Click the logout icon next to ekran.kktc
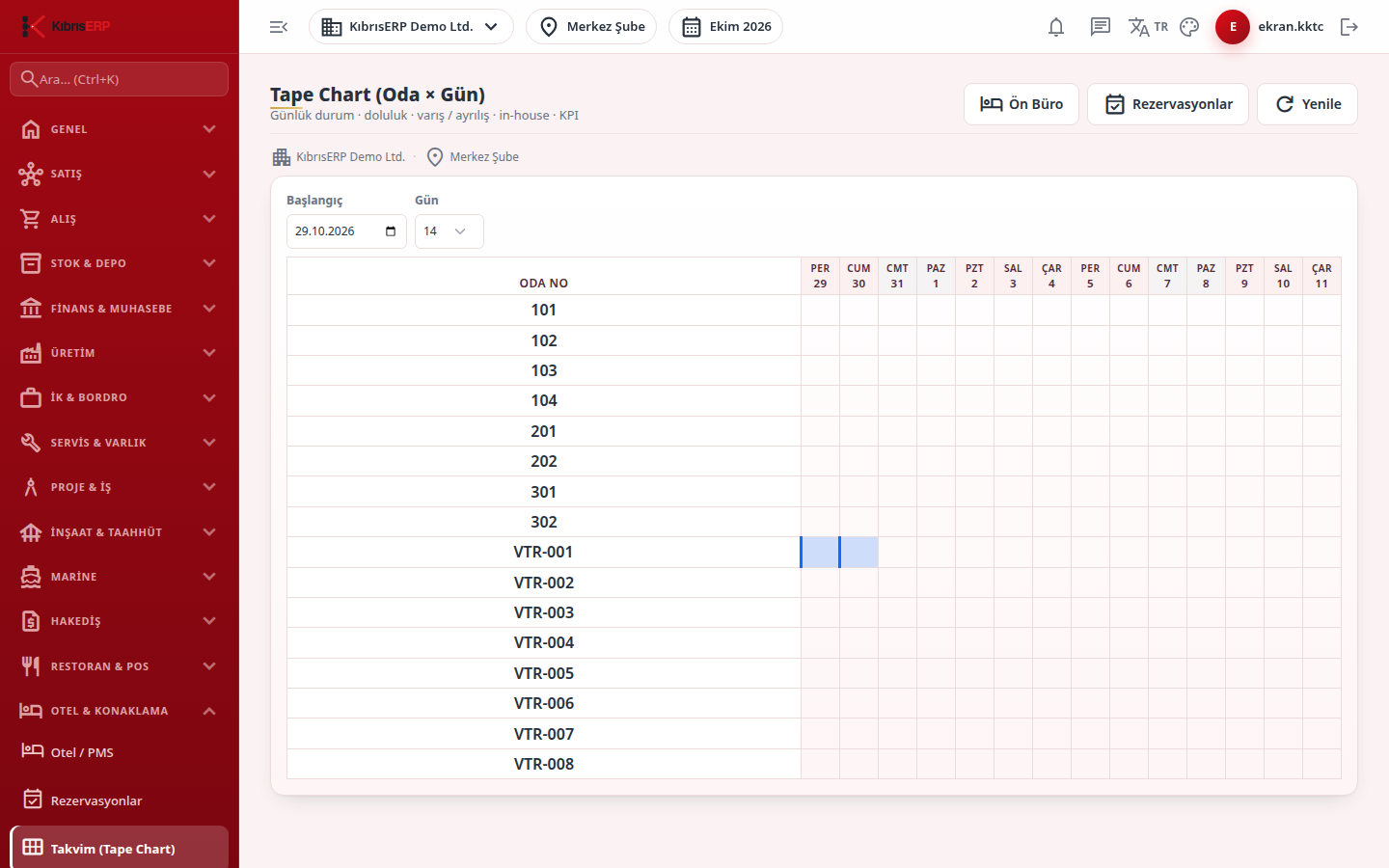 [x=1349, y=27]
